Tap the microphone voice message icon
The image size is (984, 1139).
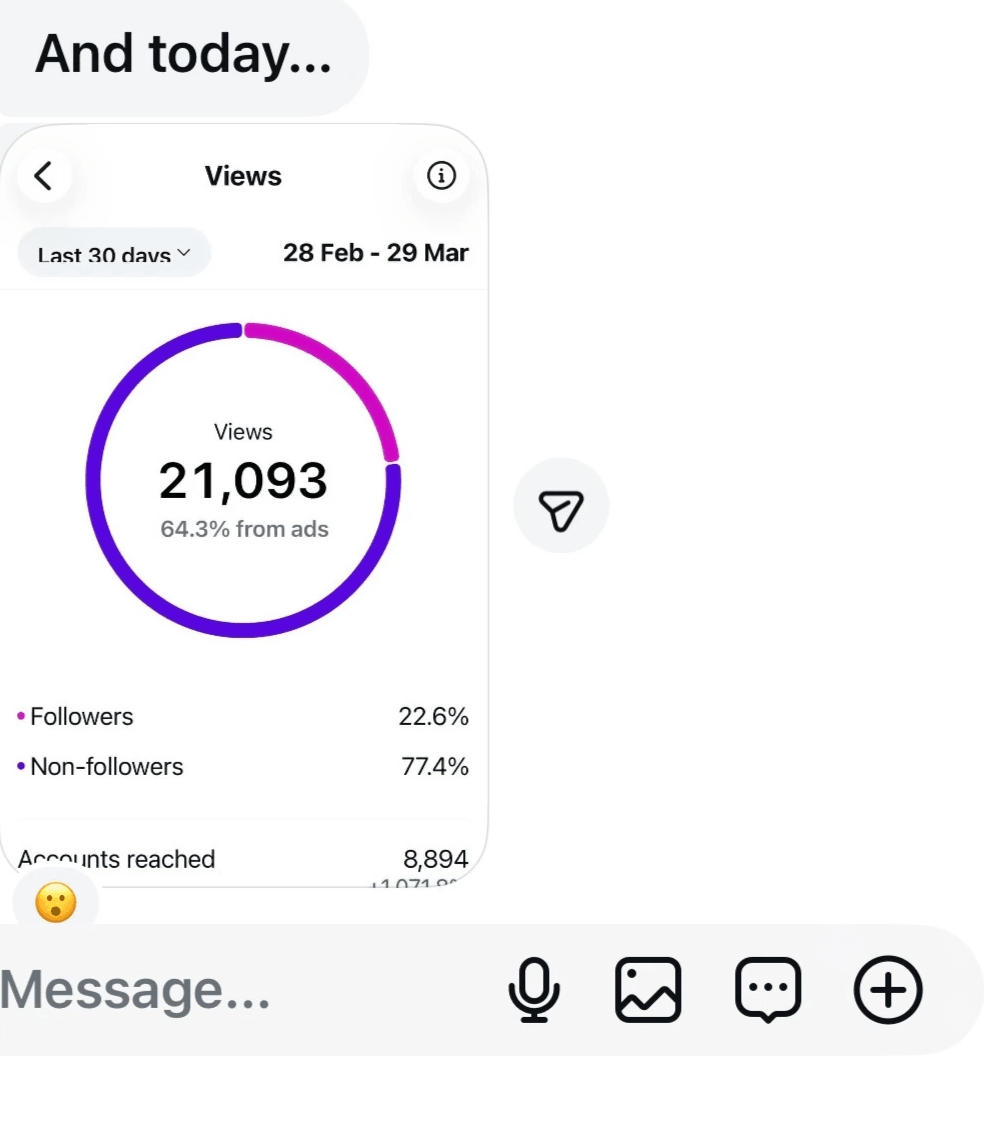point(534,990)
